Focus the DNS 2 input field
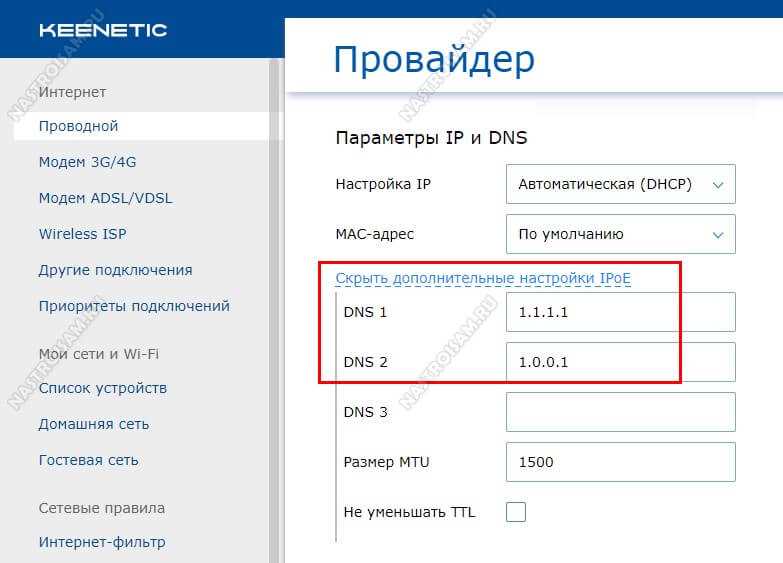This screenshot has width=783, height=563. (621, 362)
